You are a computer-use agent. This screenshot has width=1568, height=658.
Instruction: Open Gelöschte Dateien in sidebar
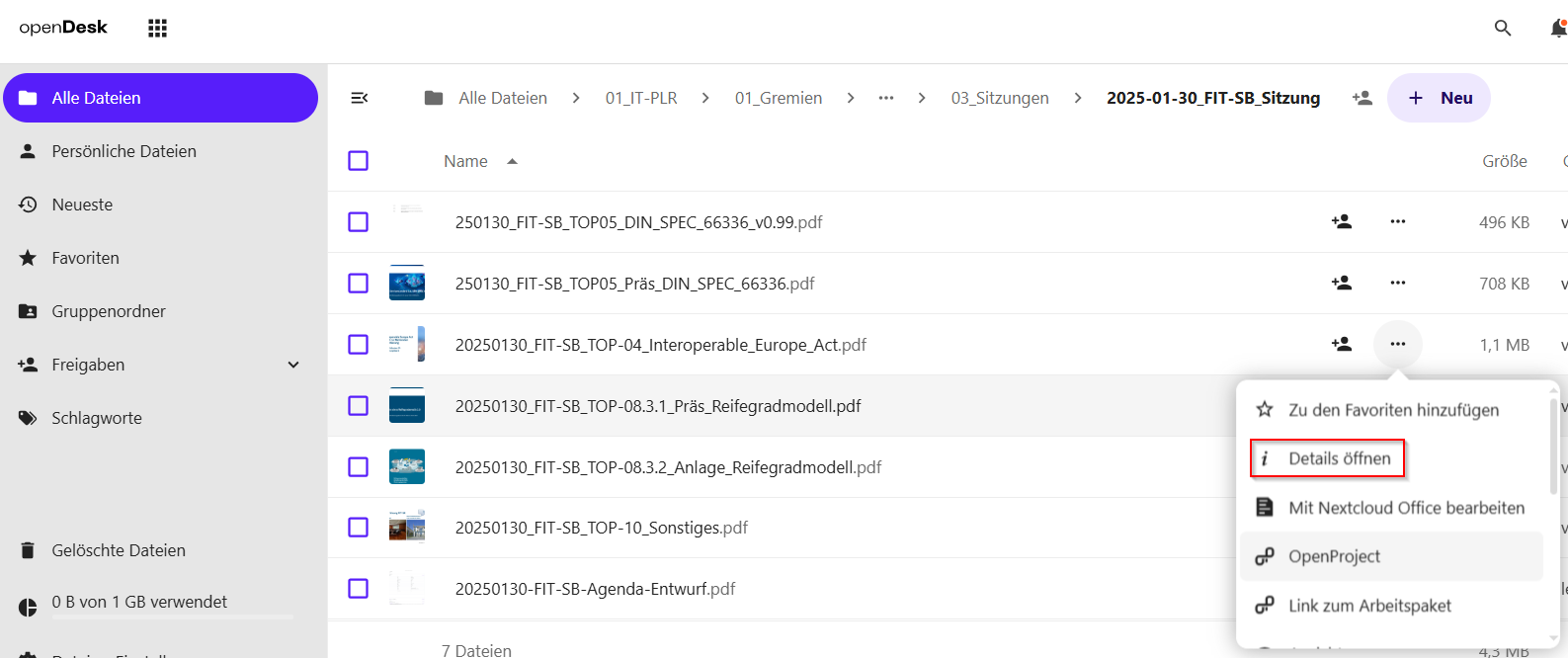tap(160, 550)
